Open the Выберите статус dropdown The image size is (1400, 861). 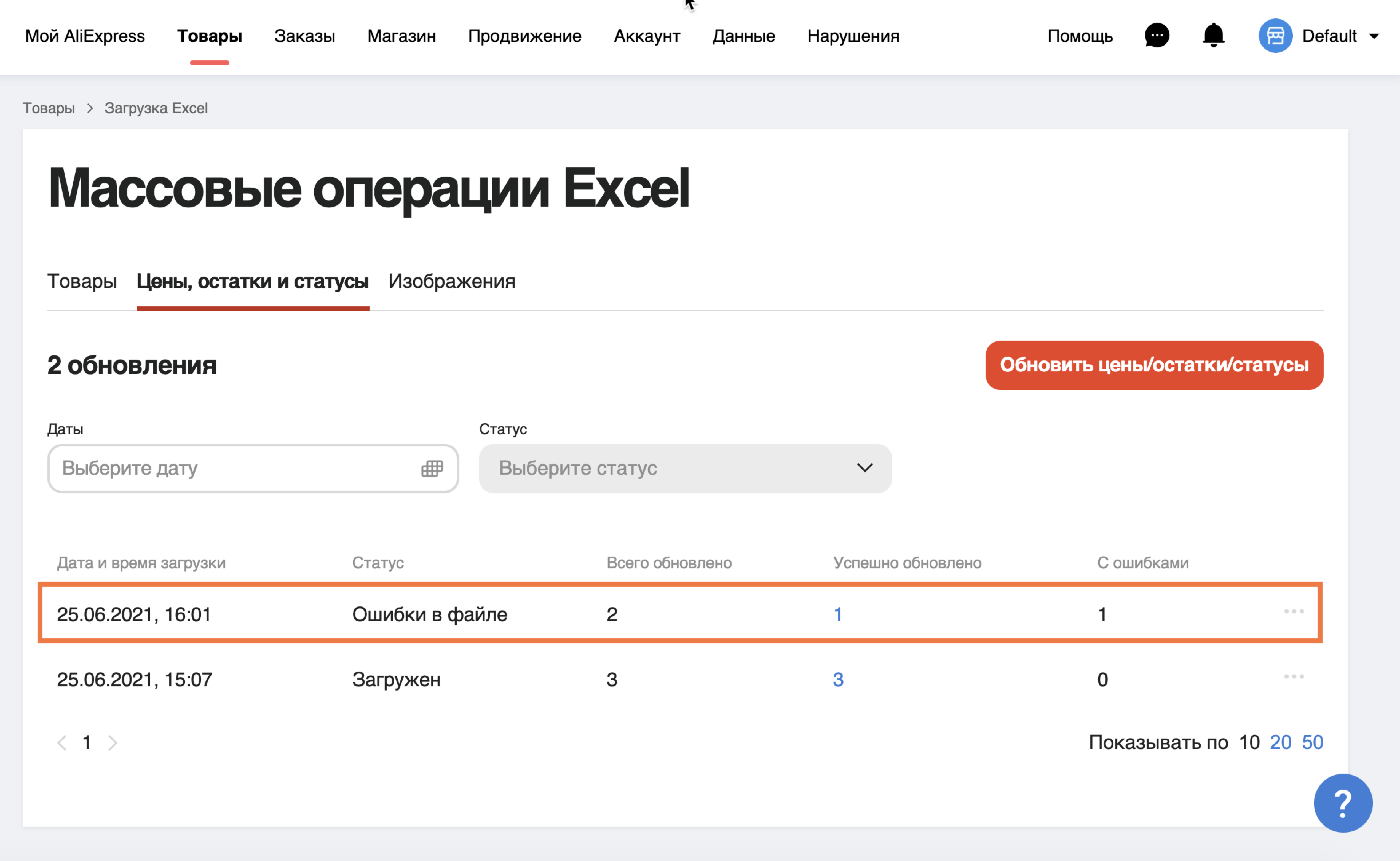coord(685,468)
